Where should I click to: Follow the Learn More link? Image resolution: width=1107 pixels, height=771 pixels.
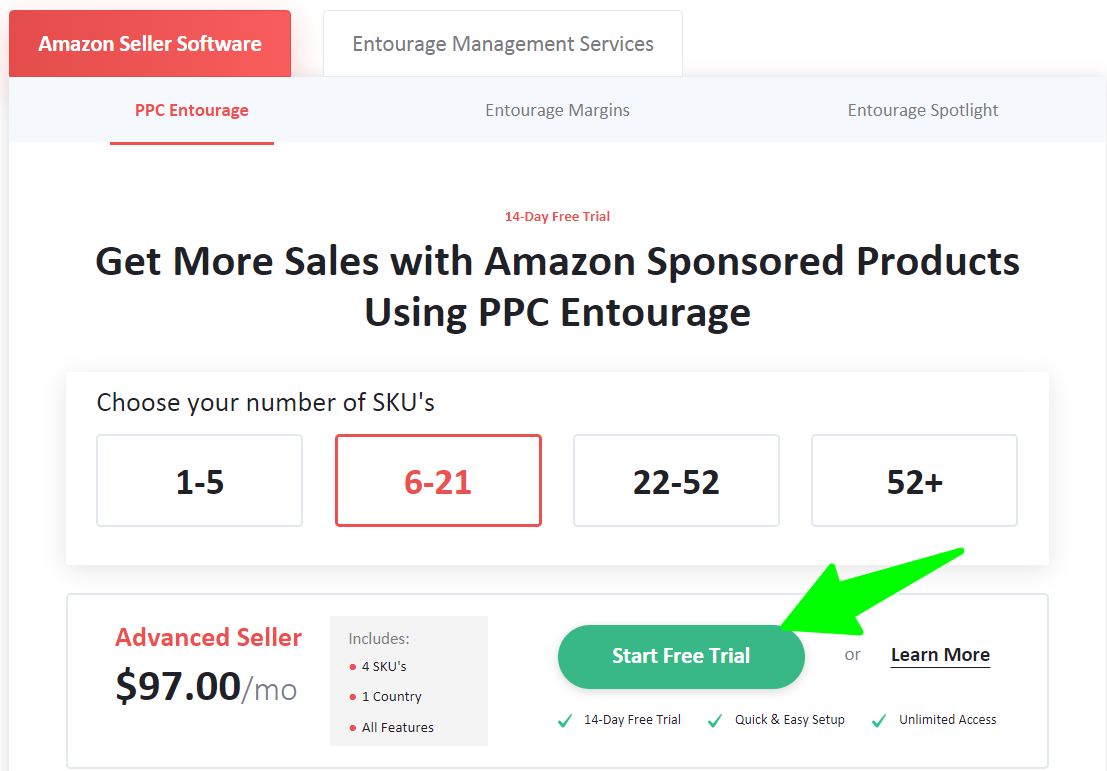(940, 655)
